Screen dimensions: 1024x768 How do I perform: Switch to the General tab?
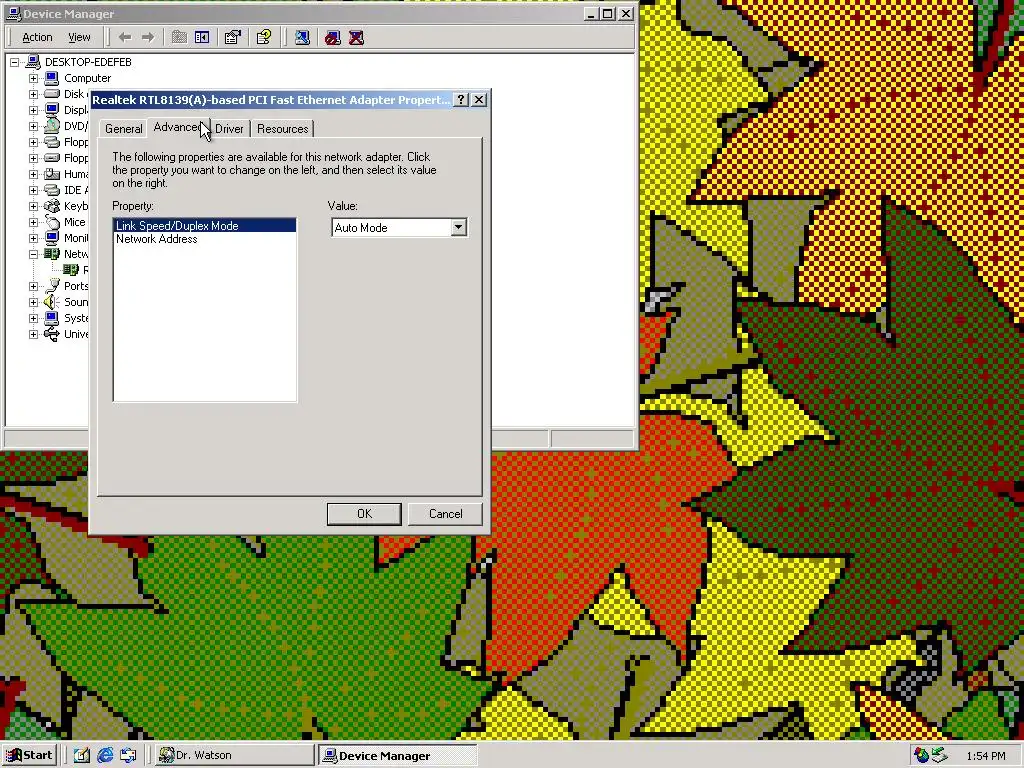123,129
